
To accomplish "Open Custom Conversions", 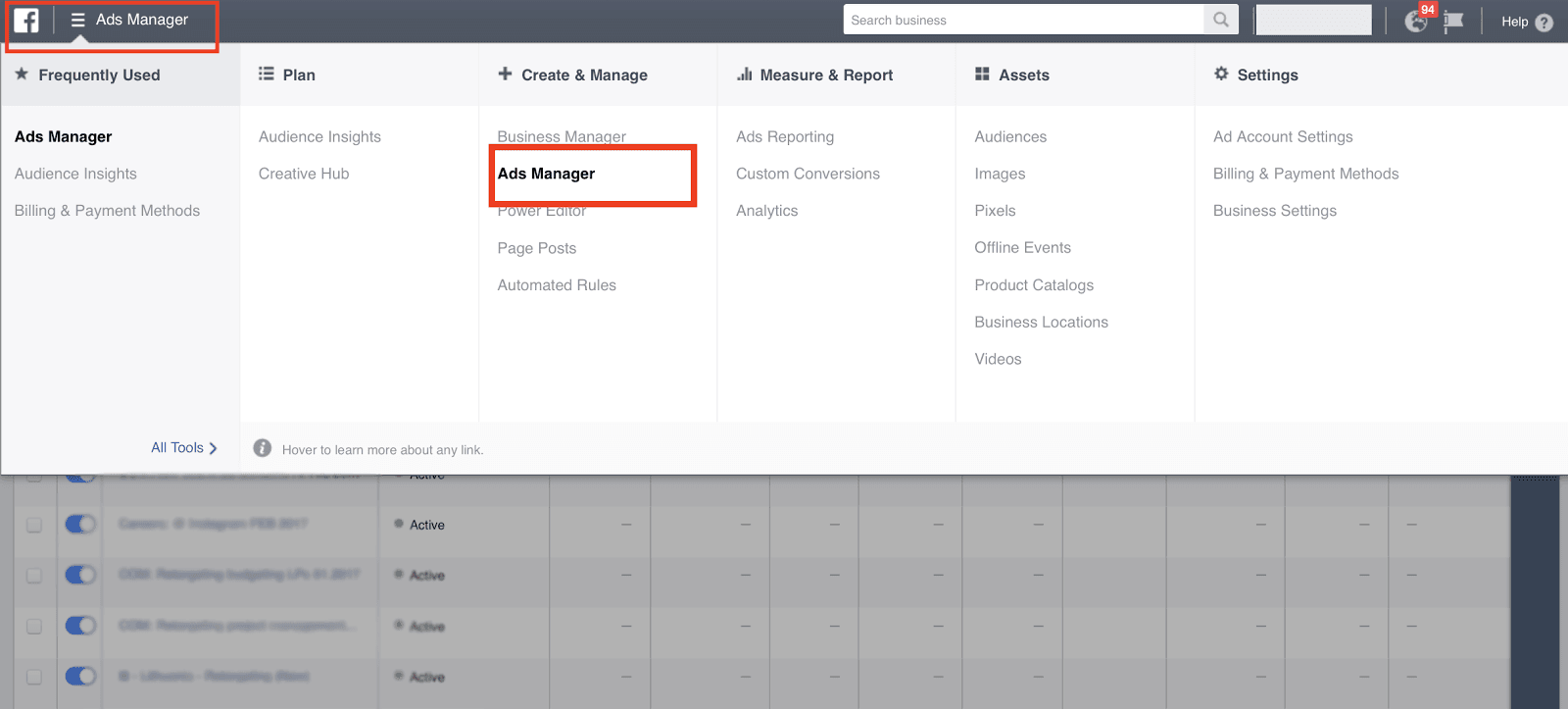I will click(x=808, y=174).
